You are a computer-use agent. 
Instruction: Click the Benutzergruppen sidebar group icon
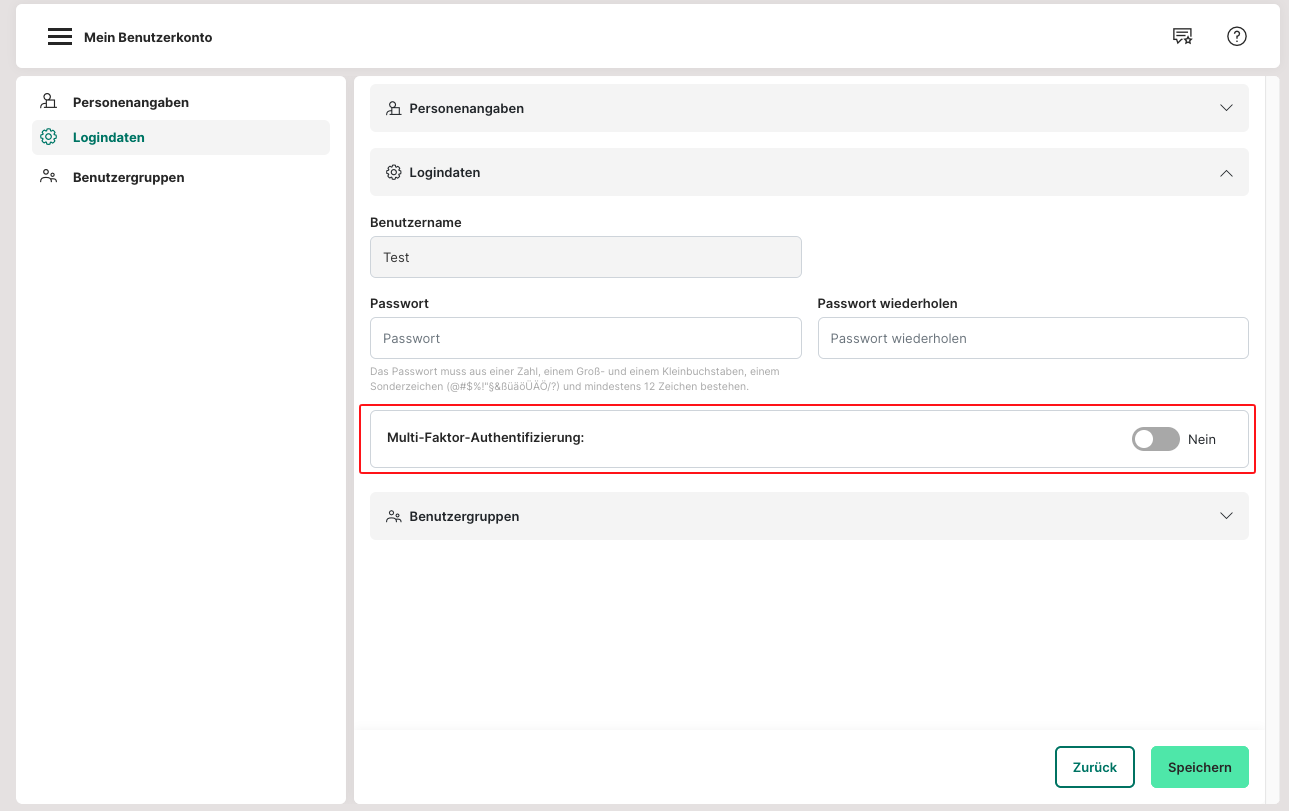48,177
